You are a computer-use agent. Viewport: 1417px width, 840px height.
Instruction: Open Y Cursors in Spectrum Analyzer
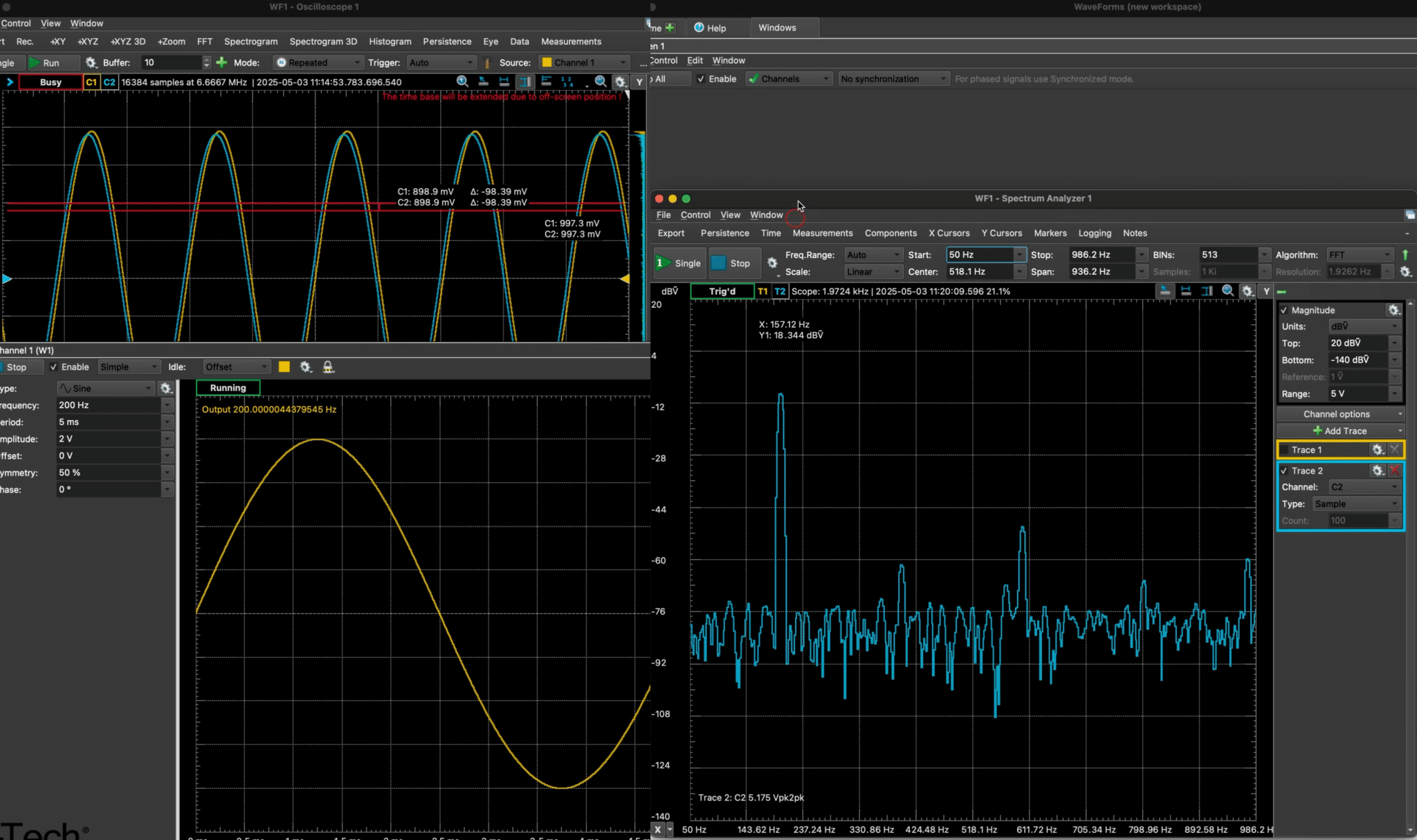point(1001,233)
